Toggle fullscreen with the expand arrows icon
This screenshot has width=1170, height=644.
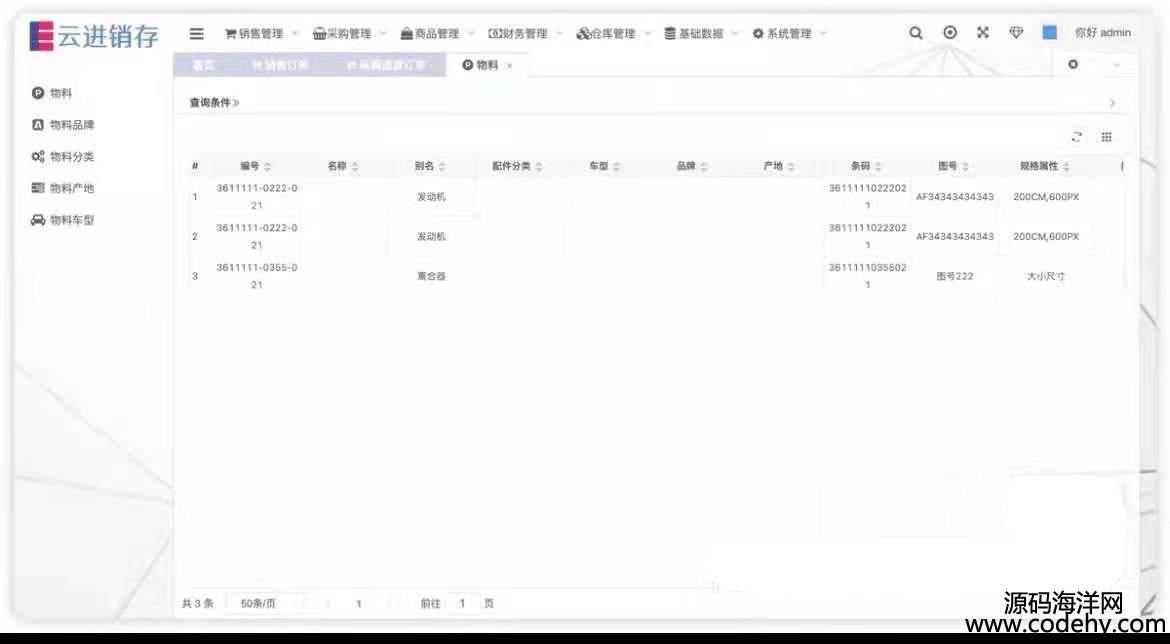983,33
